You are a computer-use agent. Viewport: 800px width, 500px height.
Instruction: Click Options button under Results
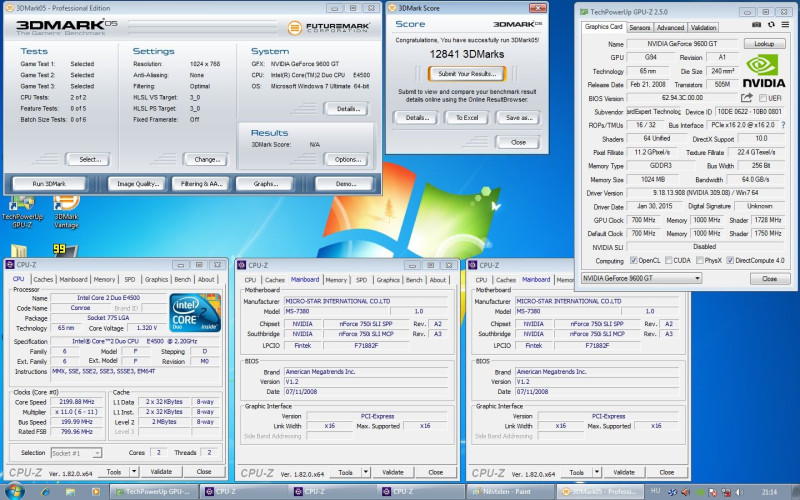point(347,160)
